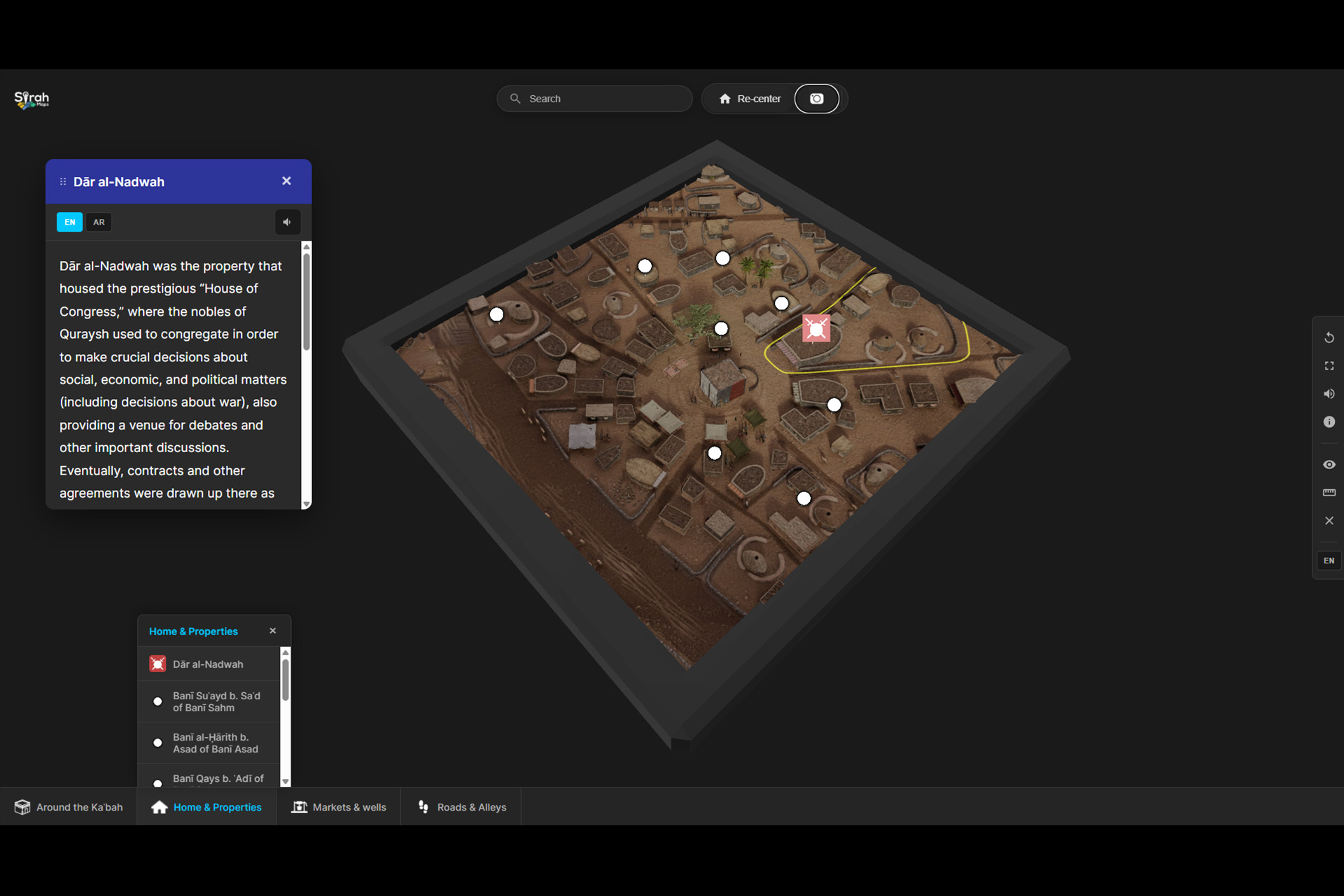Click the description panel scrollbar thumb
Screen dimensions: 1344x896
[x=306, y=301]
